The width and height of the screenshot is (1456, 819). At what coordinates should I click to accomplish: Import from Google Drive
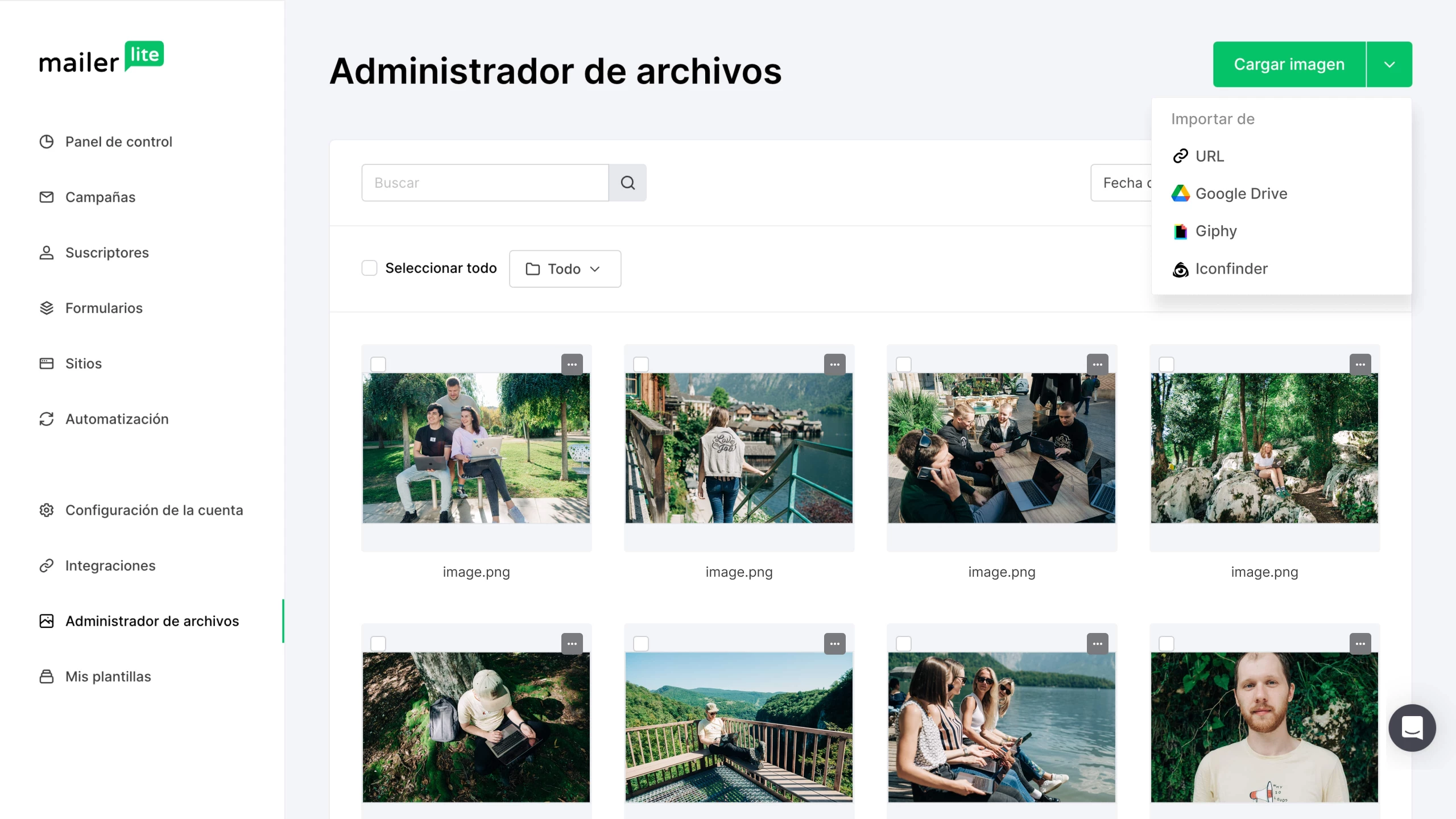[1241, 194]
